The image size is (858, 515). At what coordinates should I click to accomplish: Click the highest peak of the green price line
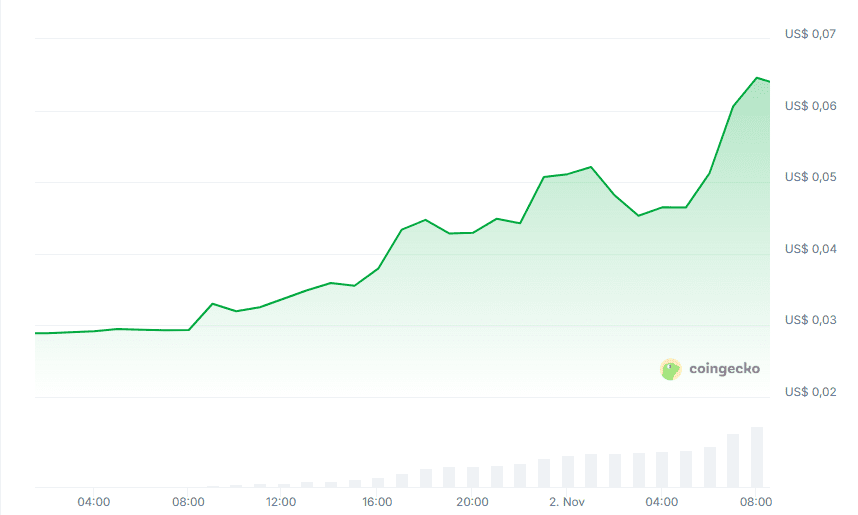point(757,78)
